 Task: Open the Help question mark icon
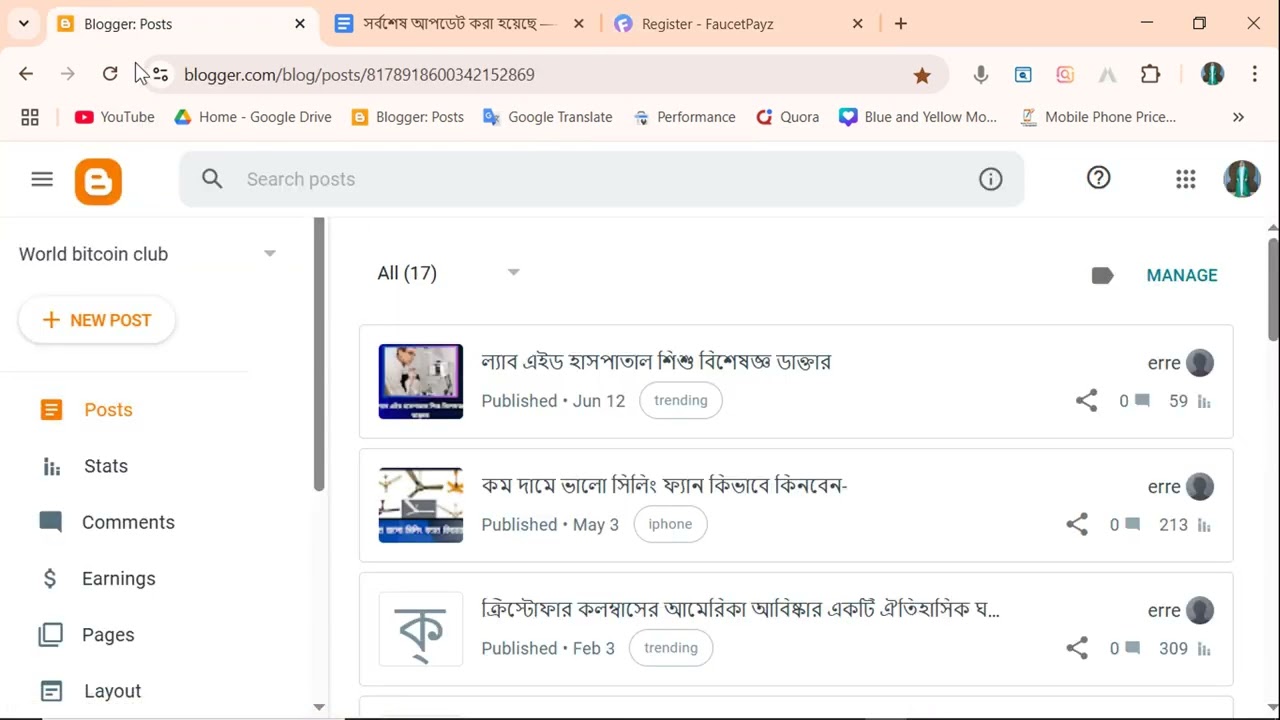tap(1098, 178)
